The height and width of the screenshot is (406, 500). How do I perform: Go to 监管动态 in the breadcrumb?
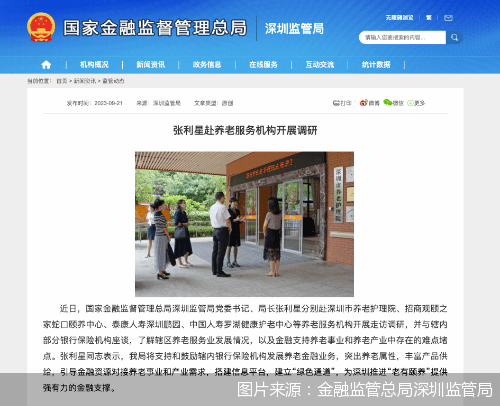[113, 81]
